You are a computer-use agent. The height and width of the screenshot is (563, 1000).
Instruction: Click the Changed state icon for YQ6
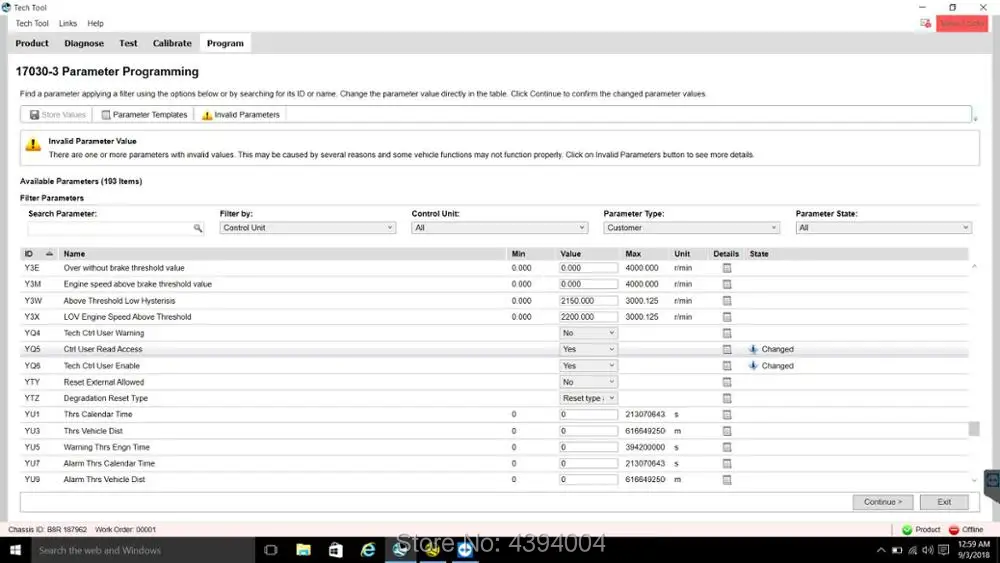click(753, 366)
